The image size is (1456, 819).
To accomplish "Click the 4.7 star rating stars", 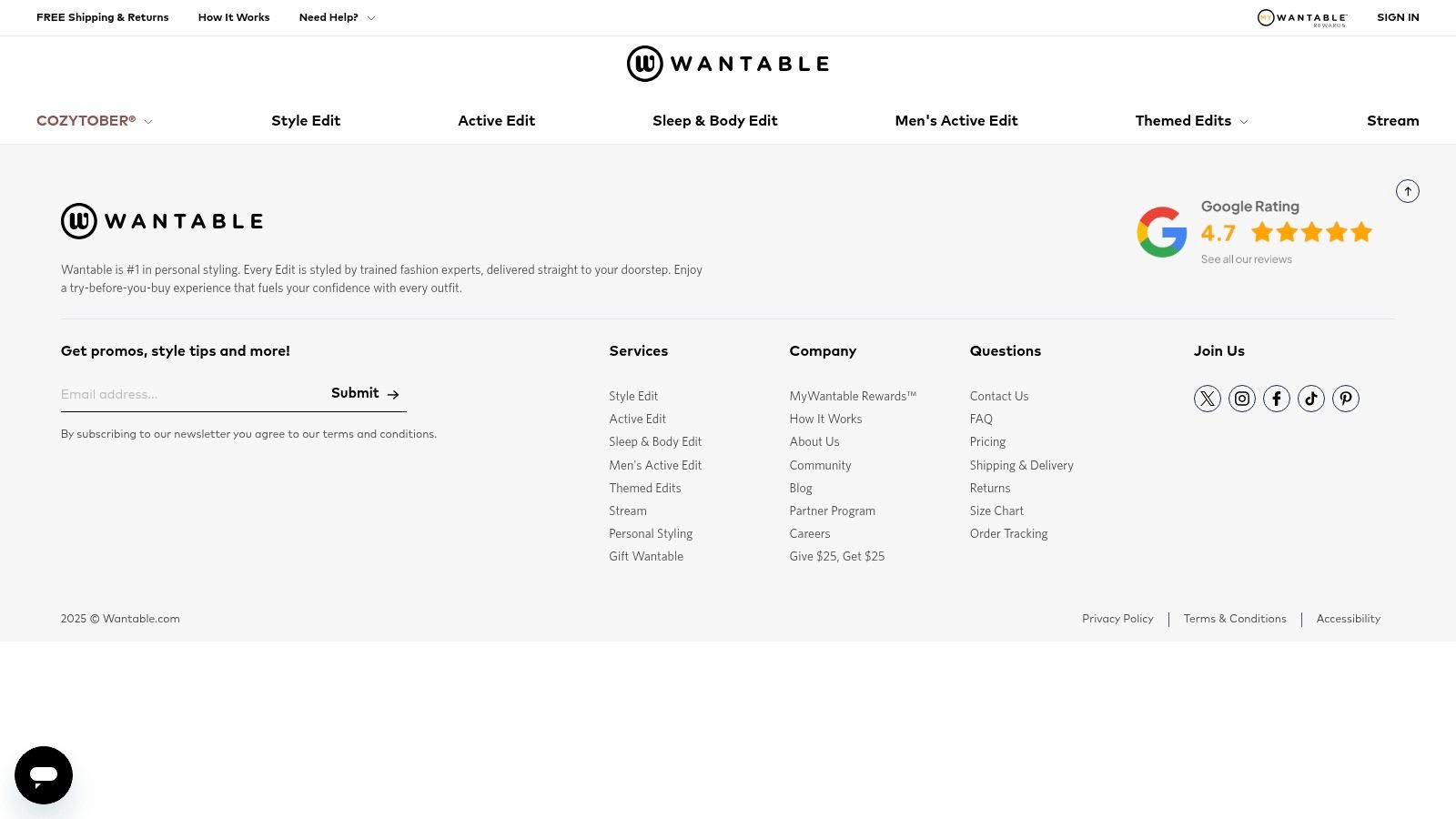I will (x=1310, y=232).
